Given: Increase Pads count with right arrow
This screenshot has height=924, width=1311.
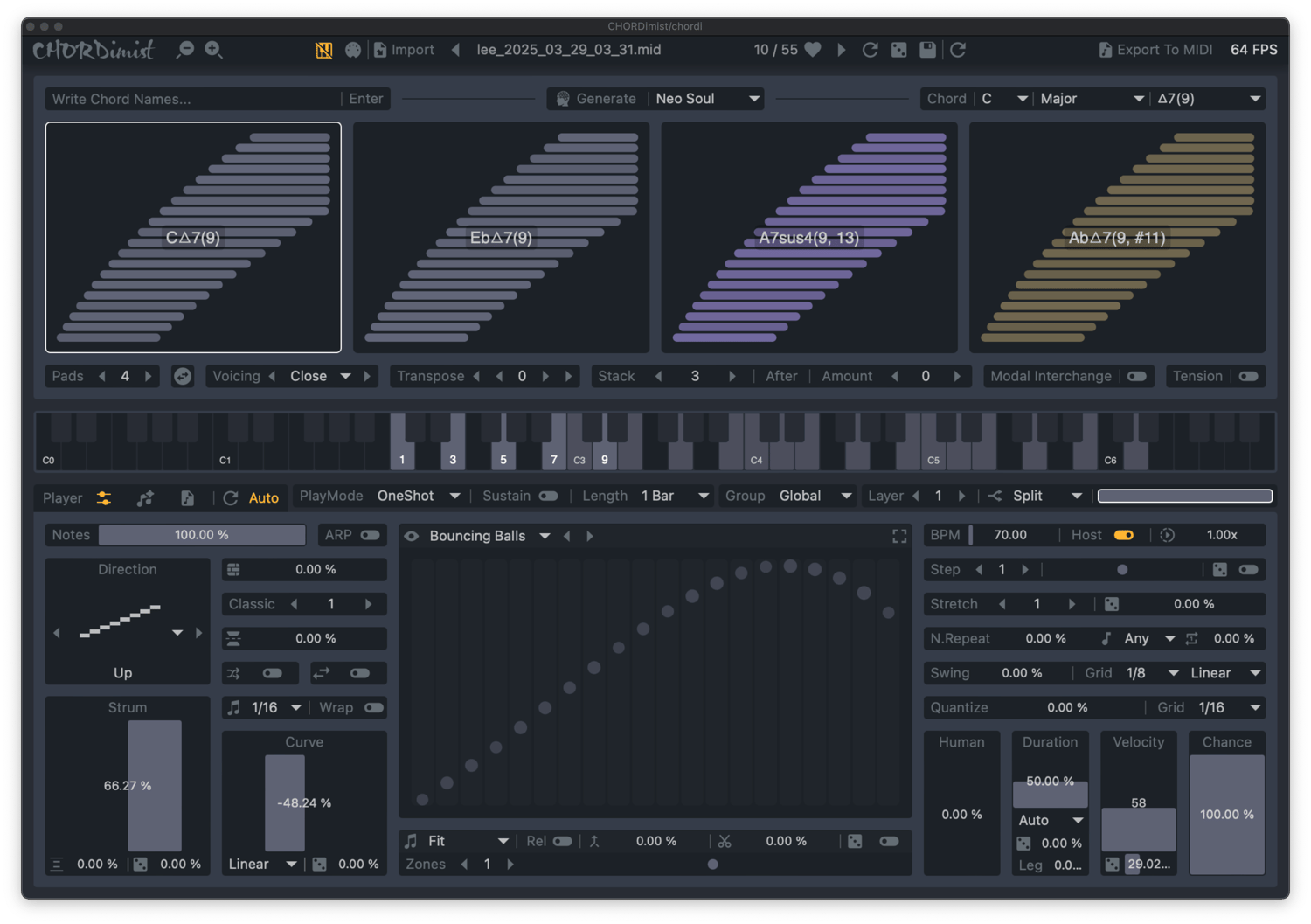Looking at the screenshot, I should tap(149, 376).
